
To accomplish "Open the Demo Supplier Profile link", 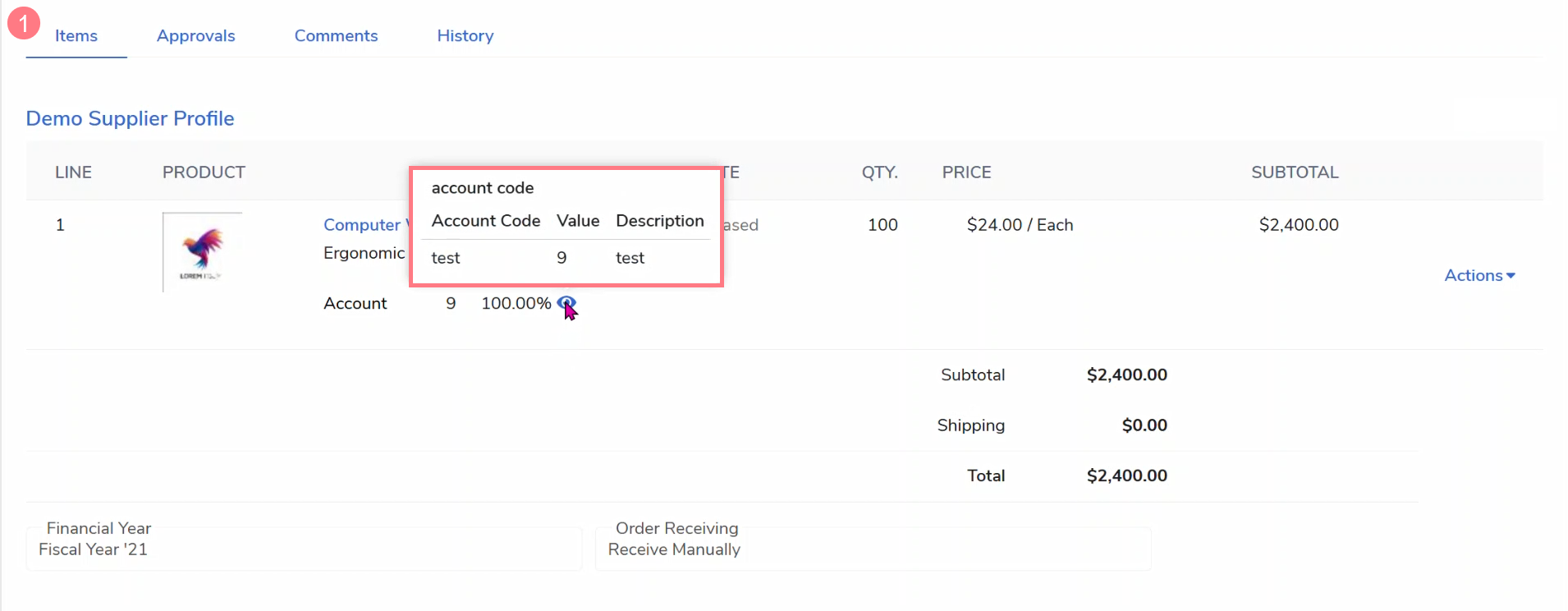I will click(130, 118).
